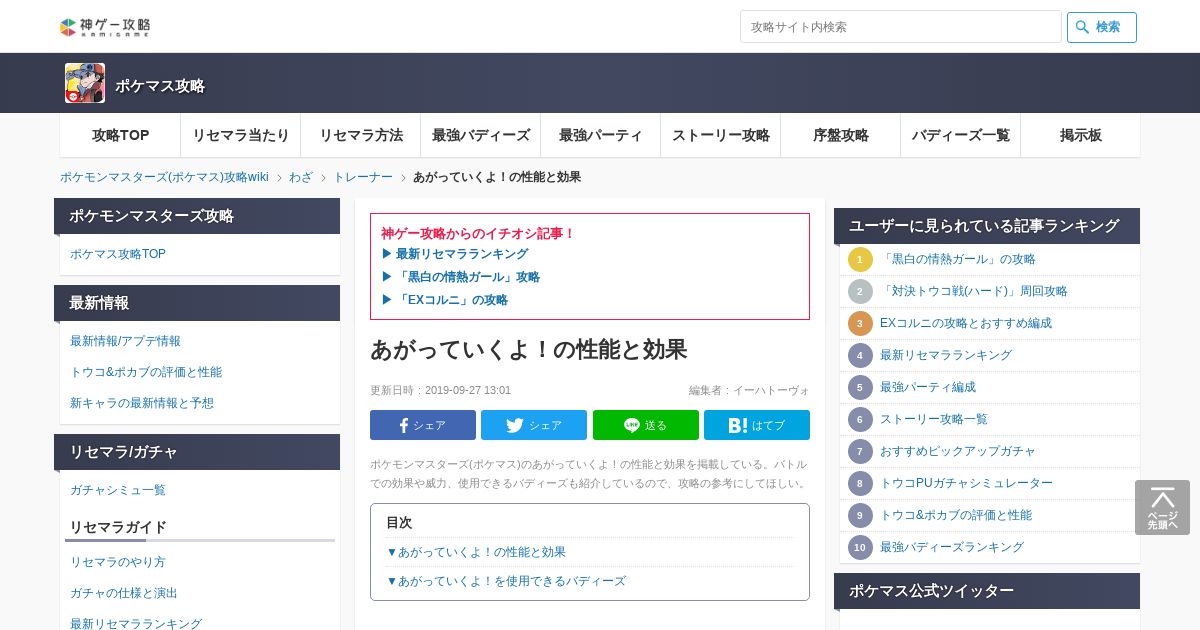1200x630 pixels.
Task: Click the トレーナー breadcrumb link
Action: [x=363, y=177]
